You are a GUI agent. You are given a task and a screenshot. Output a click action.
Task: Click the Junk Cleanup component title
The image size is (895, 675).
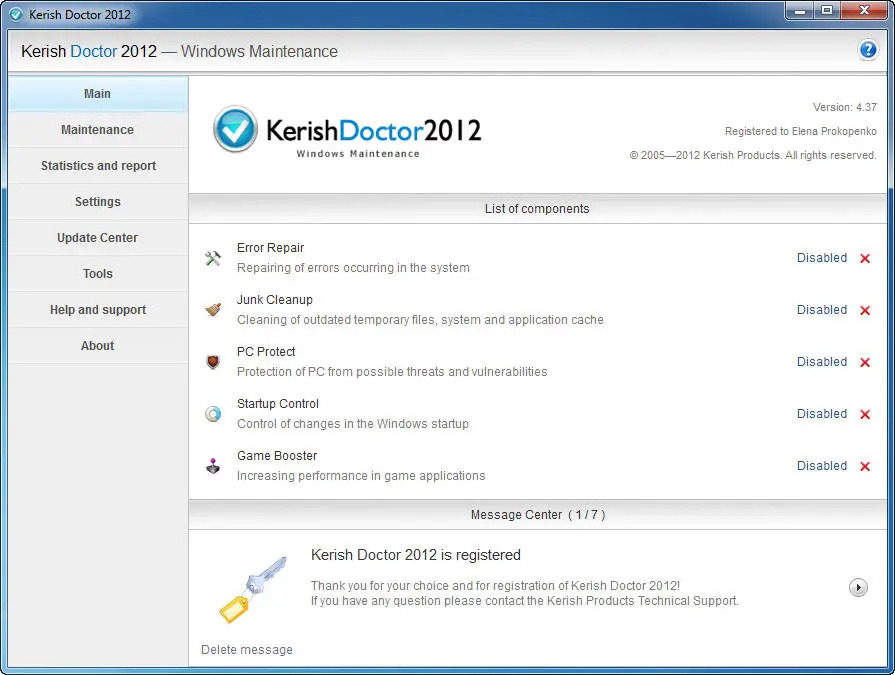coord(275,300)
